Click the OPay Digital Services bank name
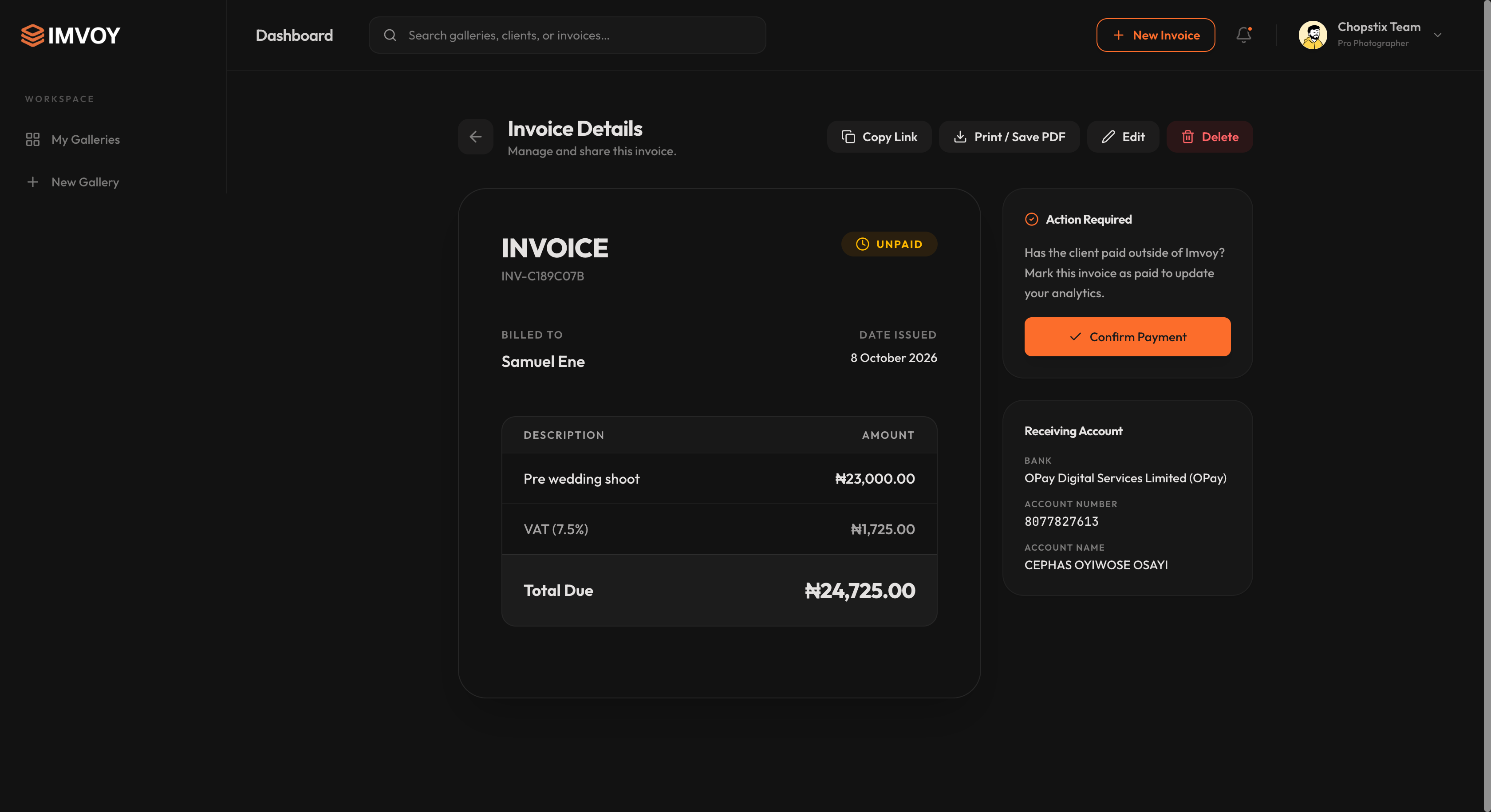The height and width of the screenshot is (812, 1491). click(x=1125, y=478)
